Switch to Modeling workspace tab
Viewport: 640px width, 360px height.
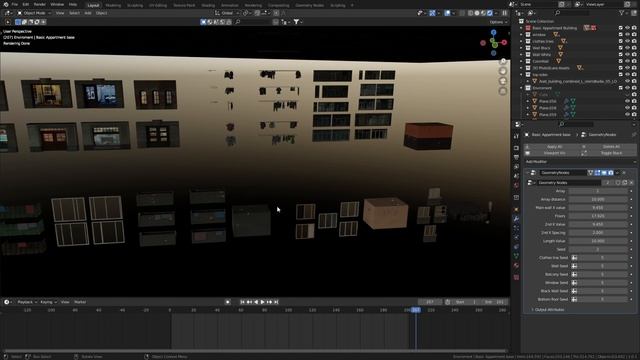pyautogui.click(x=113, y=5)
